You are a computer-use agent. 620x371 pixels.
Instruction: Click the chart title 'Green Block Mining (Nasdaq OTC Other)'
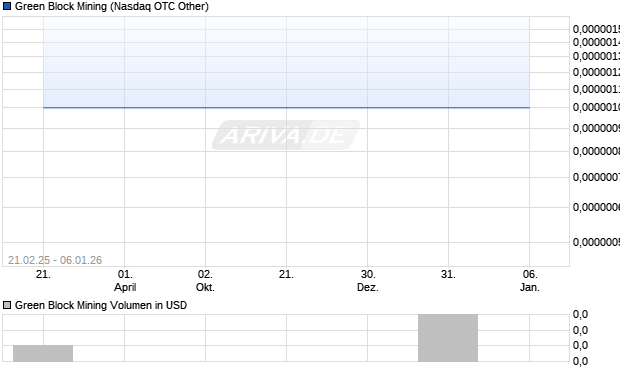(112, 6)
